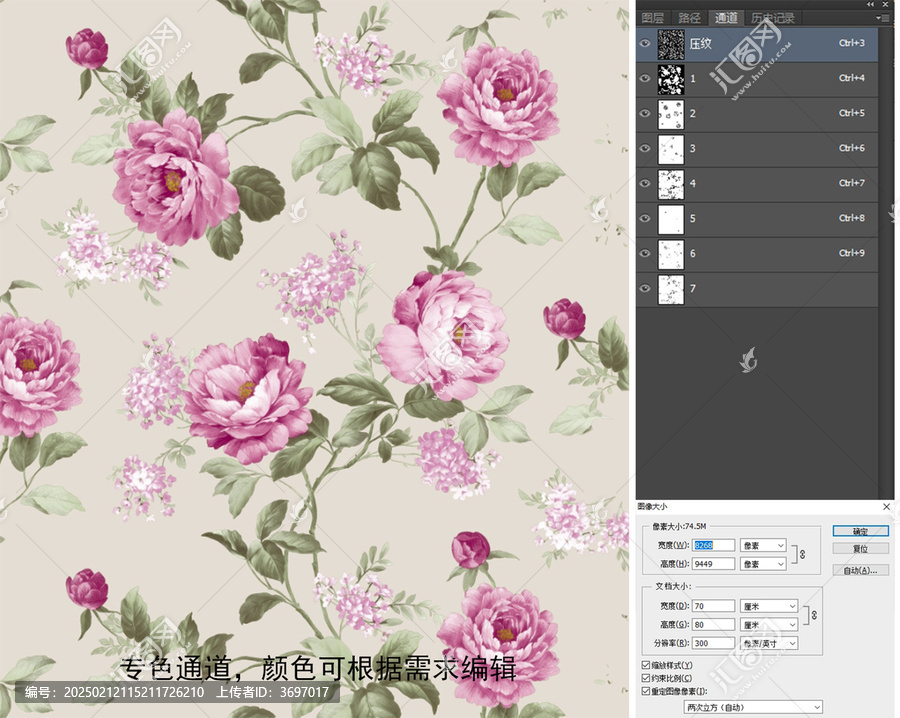This screenshot has width=900, height=718.
Task: Select the 压纹 channel thumbnail
Action: [x=671, y=44]
